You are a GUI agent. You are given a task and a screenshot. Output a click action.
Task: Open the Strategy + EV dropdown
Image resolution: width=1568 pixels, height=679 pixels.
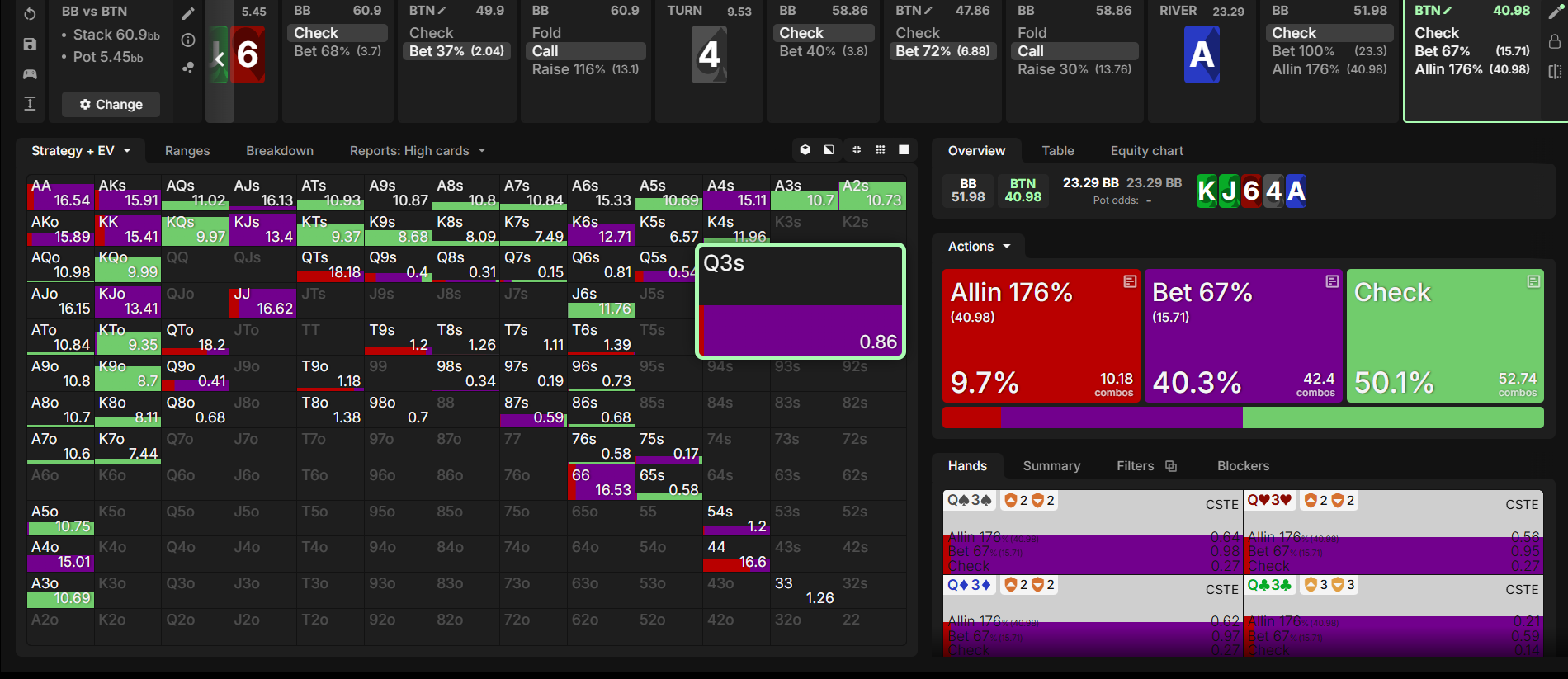click(81, 150)
